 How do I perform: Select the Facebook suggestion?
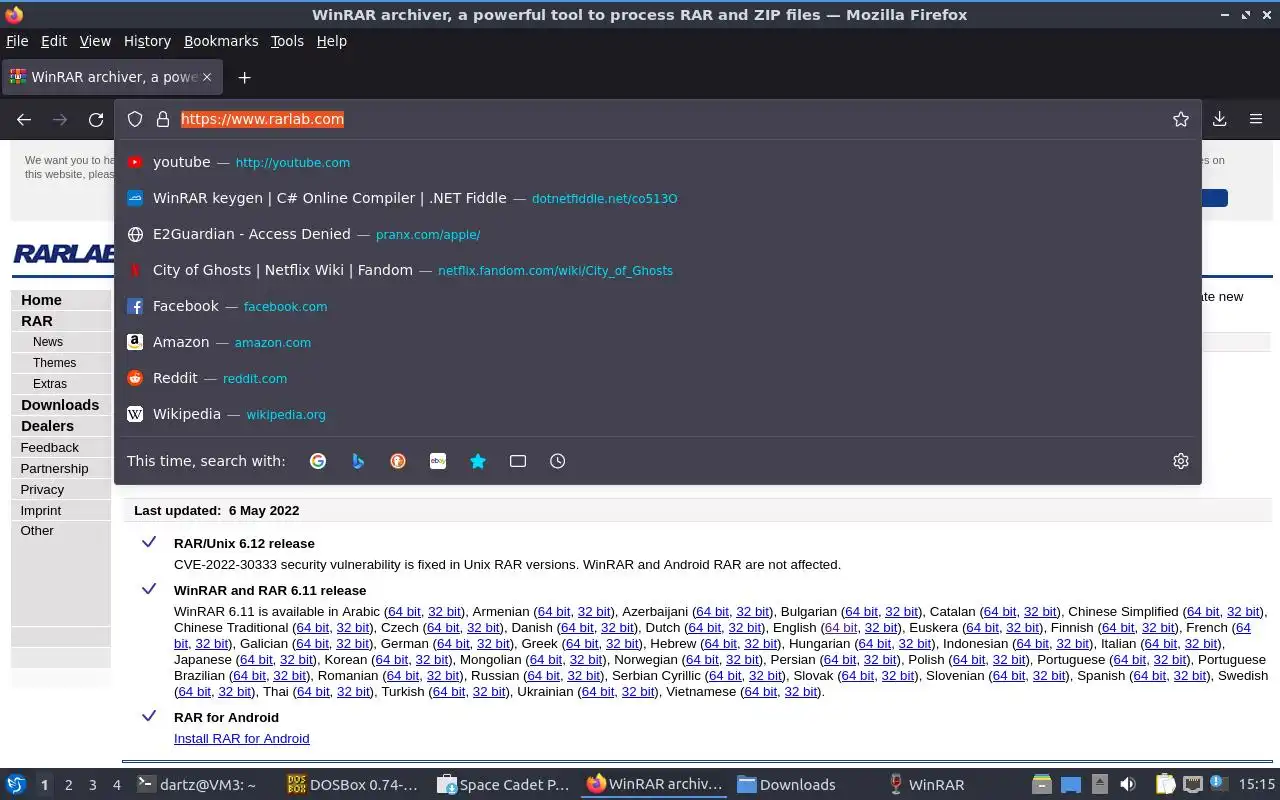click(658, 306)
